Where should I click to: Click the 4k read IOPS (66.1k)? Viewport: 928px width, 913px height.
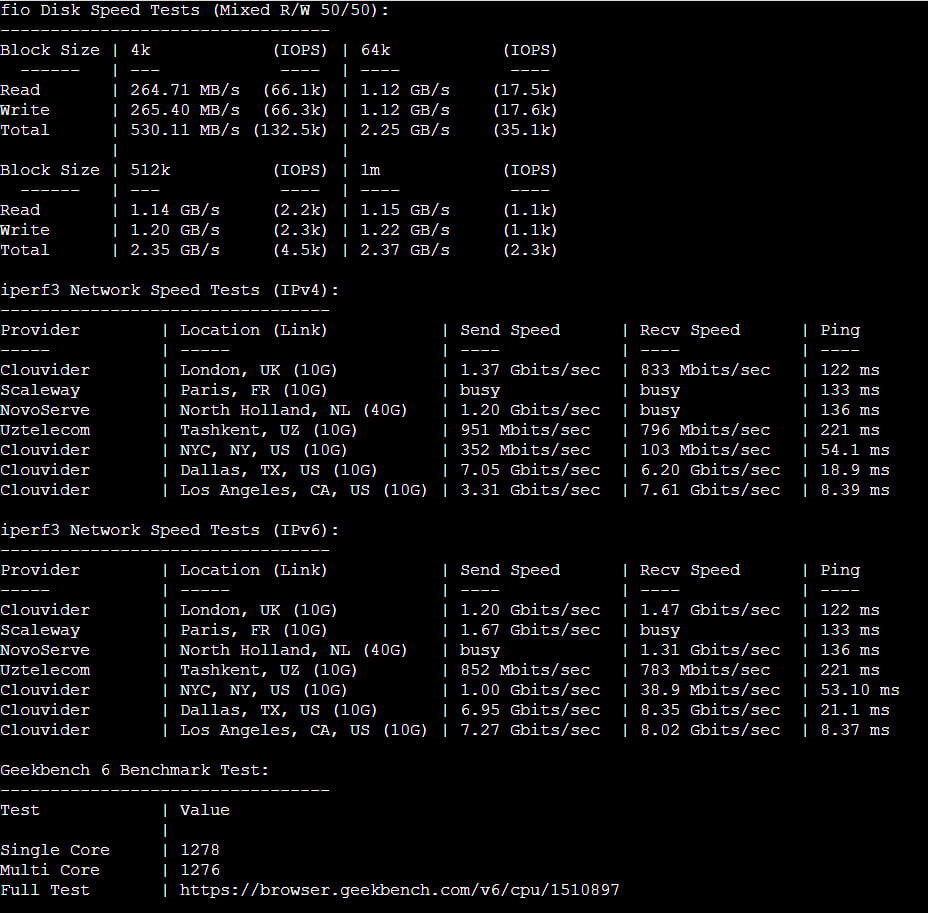(295, 90)
